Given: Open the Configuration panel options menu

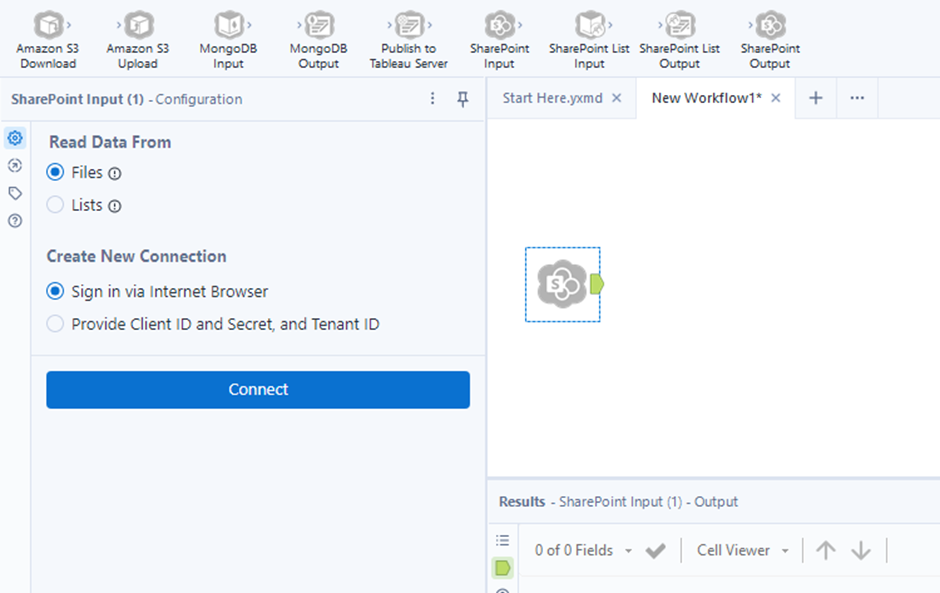Looking at the screenshot, I should click(433, 99).
